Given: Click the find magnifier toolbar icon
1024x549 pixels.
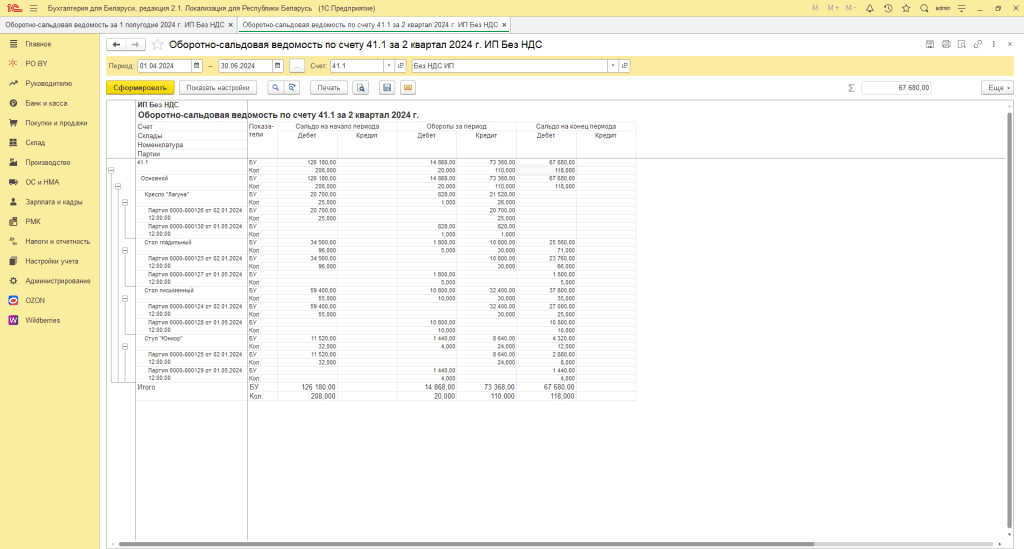Looking at the screenshot, I should click(x=276, y=87).
